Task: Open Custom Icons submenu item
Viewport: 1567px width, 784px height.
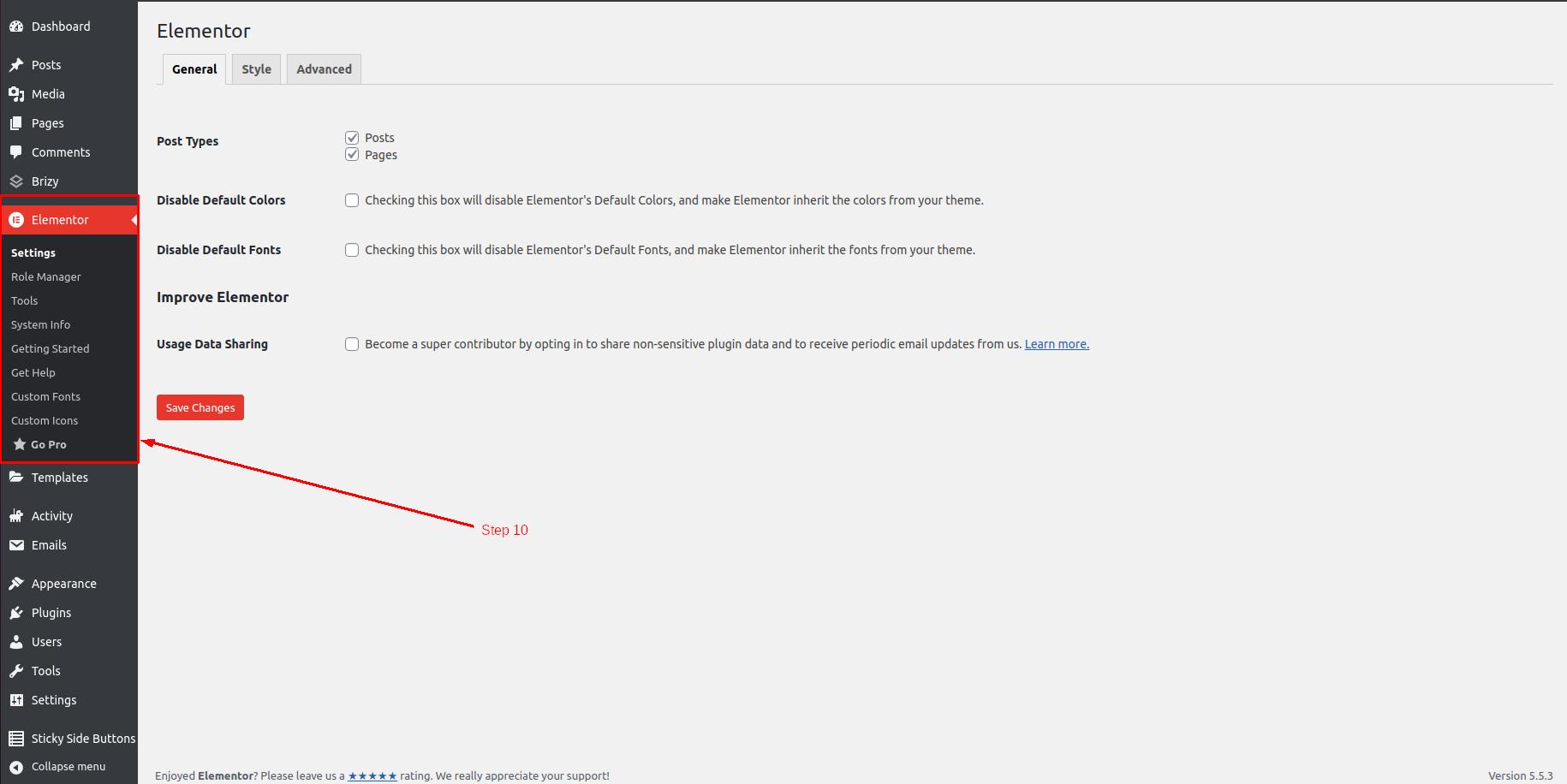Action: [45, 420]
